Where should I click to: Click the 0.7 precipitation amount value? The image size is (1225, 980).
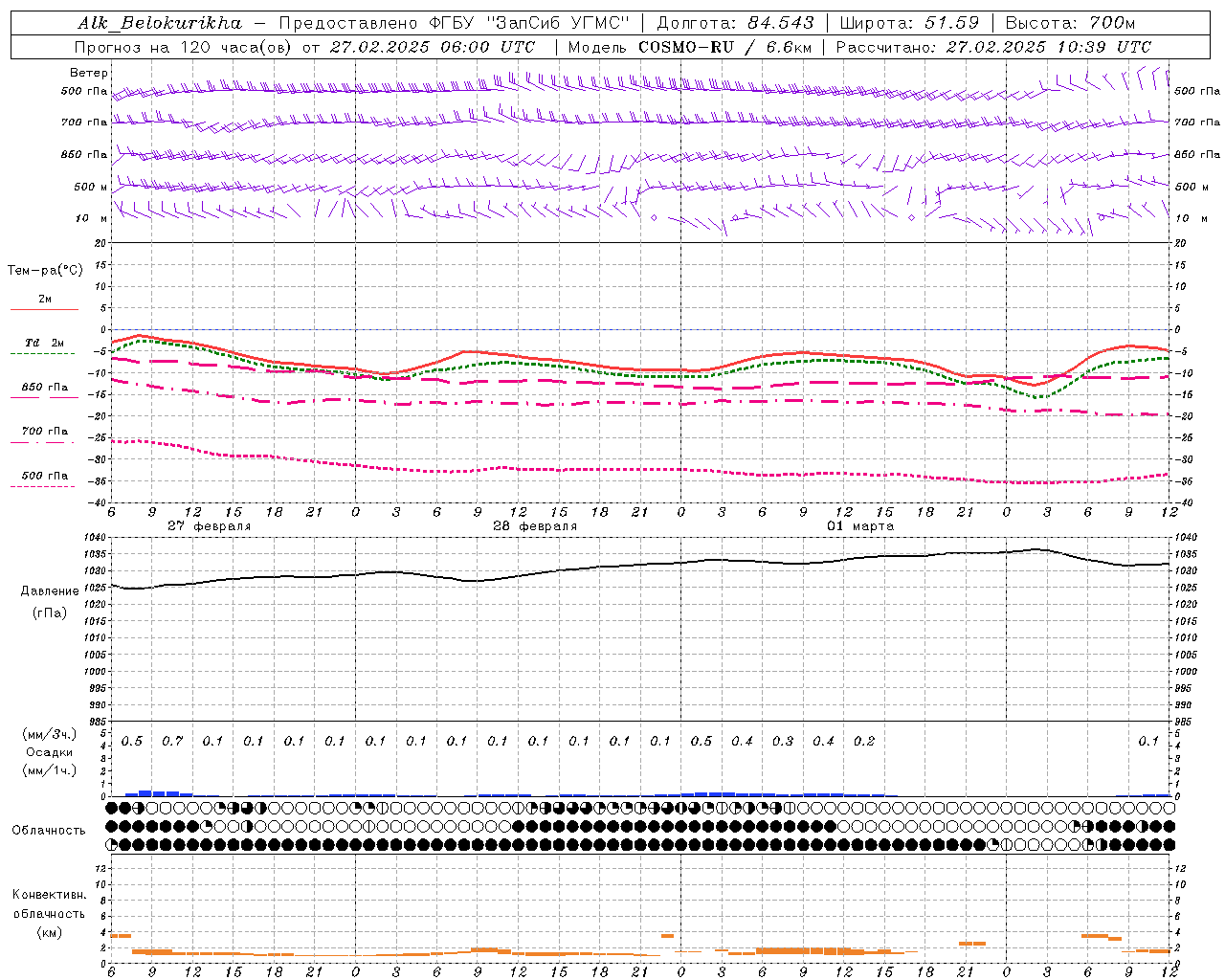[172, 741]
